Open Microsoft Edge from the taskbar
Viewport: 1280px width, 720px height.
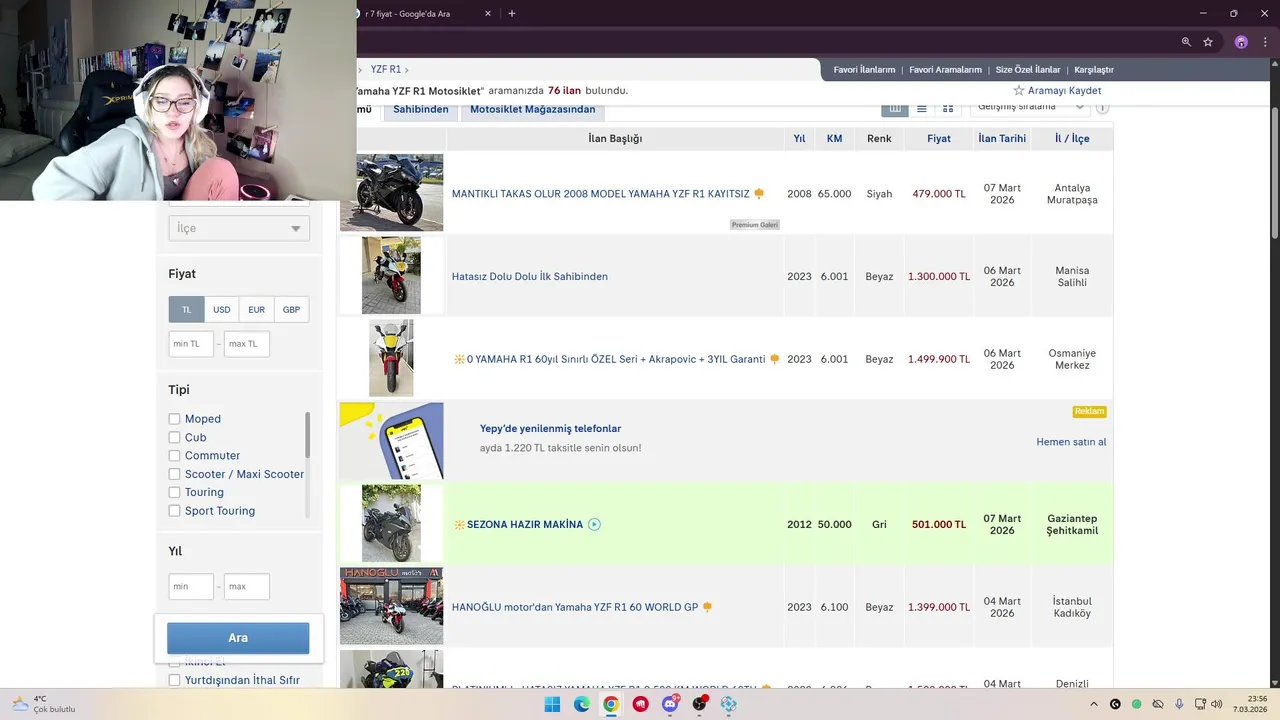coord(582,704)
